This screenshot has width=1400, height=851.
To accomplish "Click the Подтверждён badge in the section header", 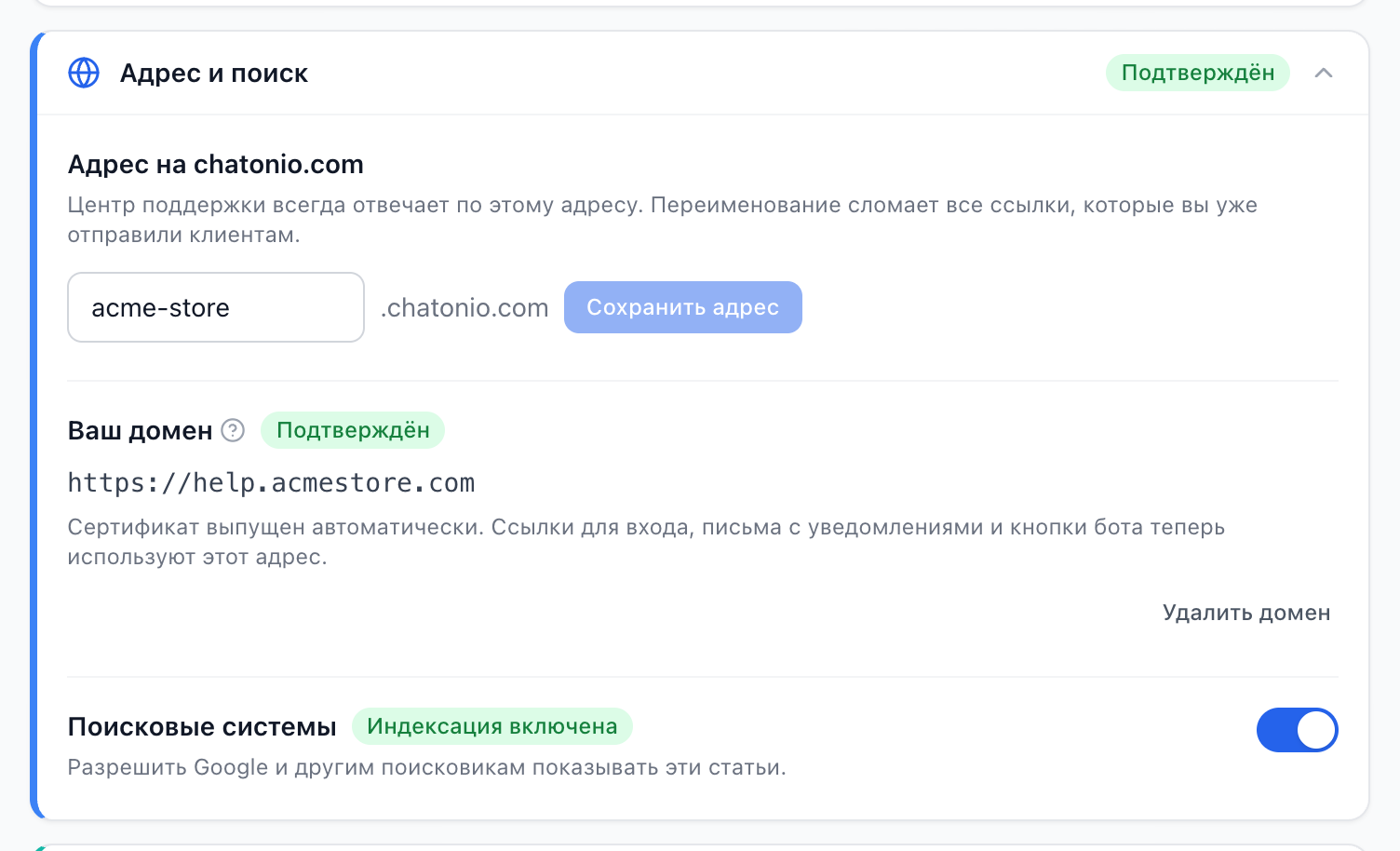I will [x=1198, y=73].
